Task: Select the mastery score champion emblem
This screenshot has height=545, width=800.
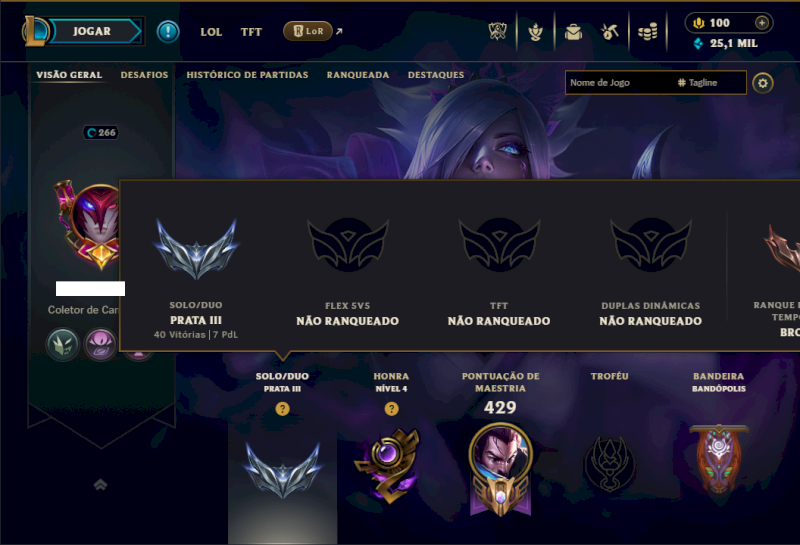Action: pyautogui.click(x=501, y=469)
